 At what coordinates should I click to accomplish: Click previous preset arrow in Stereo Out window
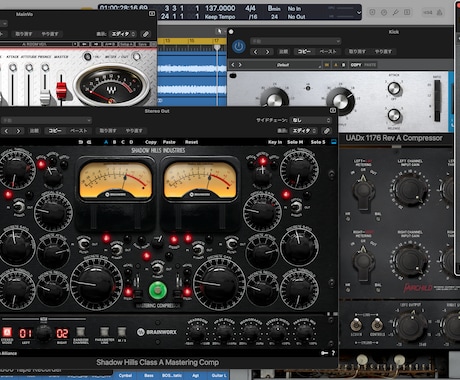point(6,131)
